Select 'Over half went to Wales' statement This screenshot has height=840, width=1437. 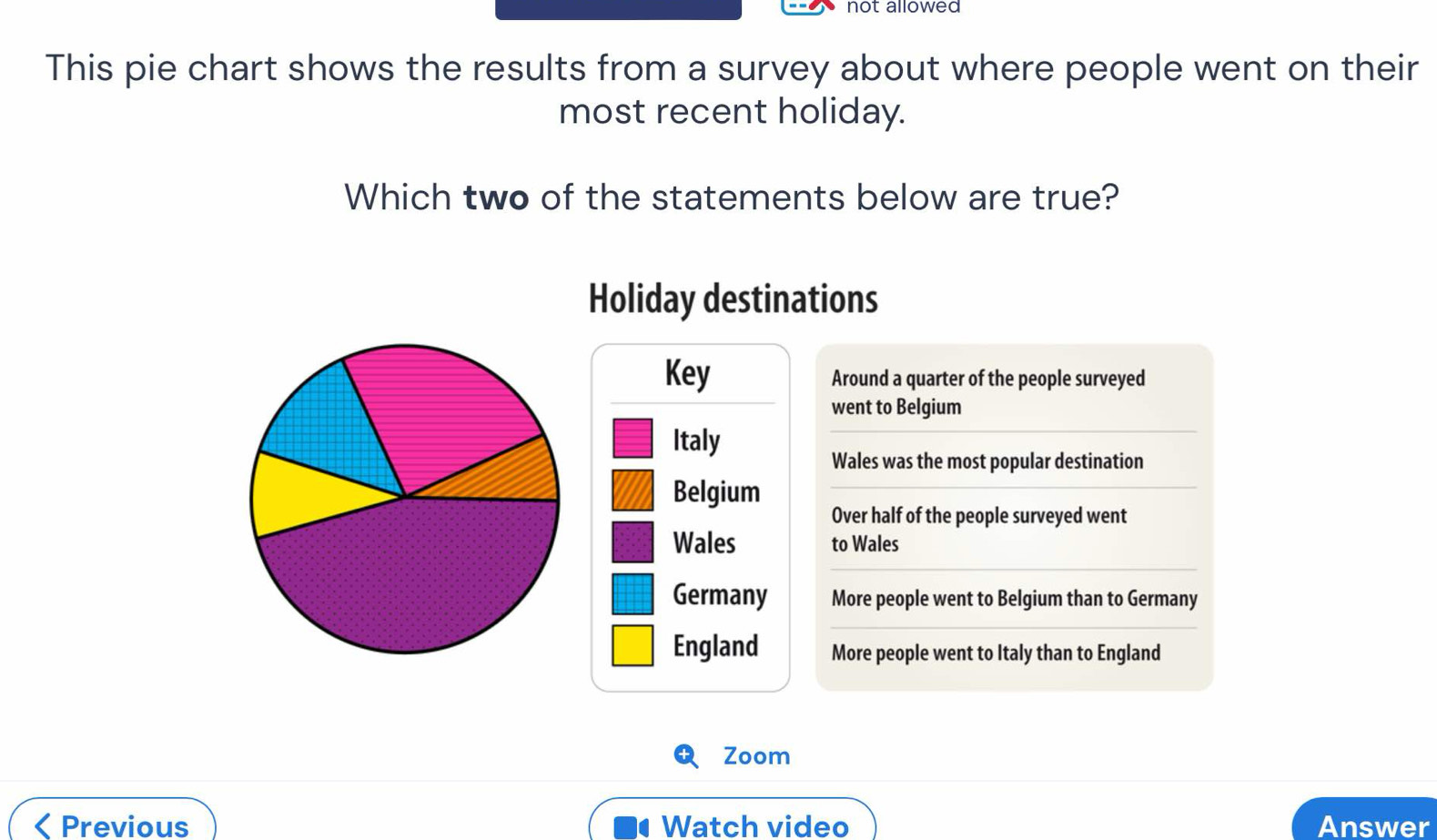click(x=978, y=529)
